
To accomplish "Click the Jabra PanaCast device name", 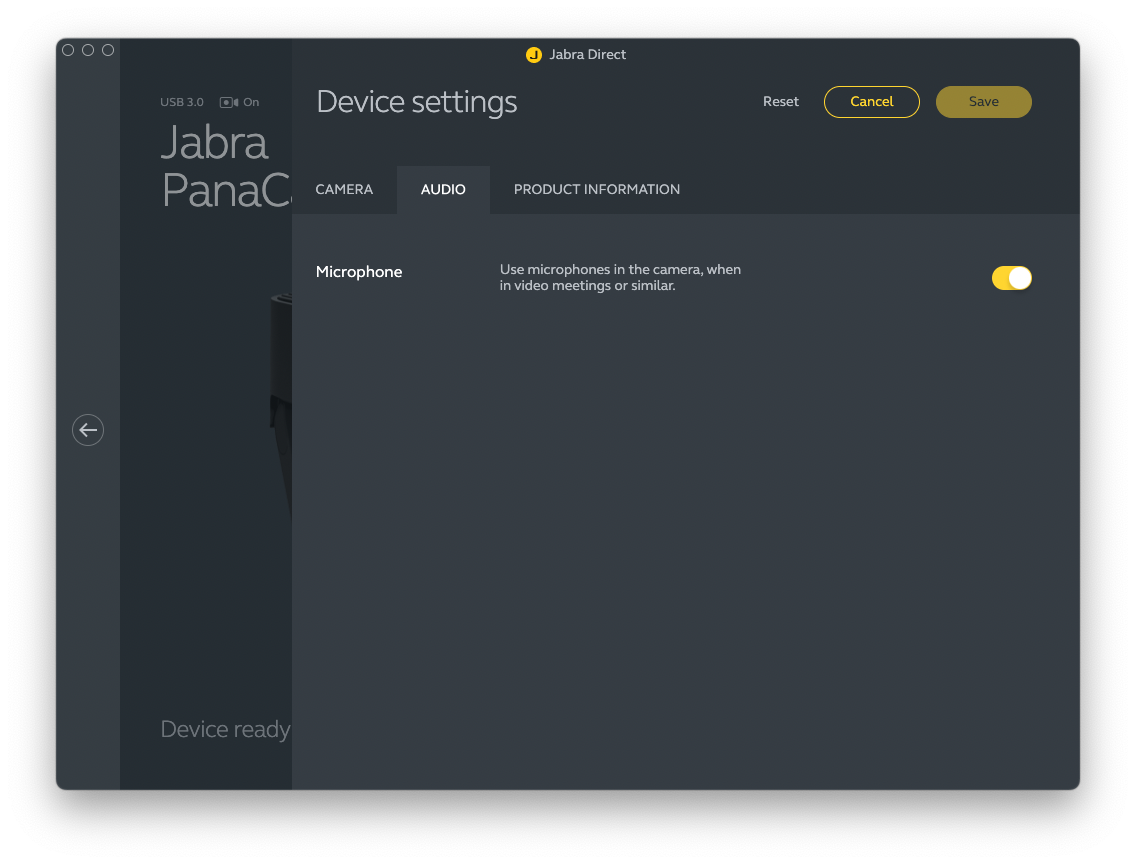I will pyautogui.click(x=226, y=166).
